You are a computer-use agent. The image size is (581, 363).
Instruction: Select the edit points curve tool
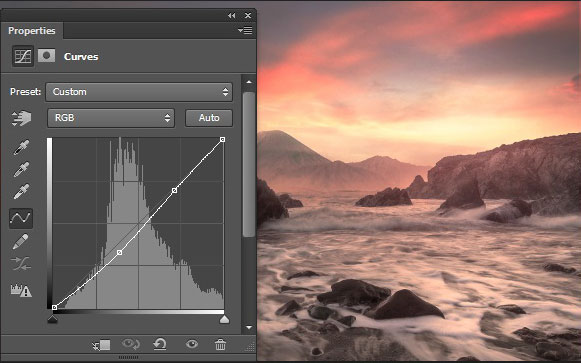[21, 218]
